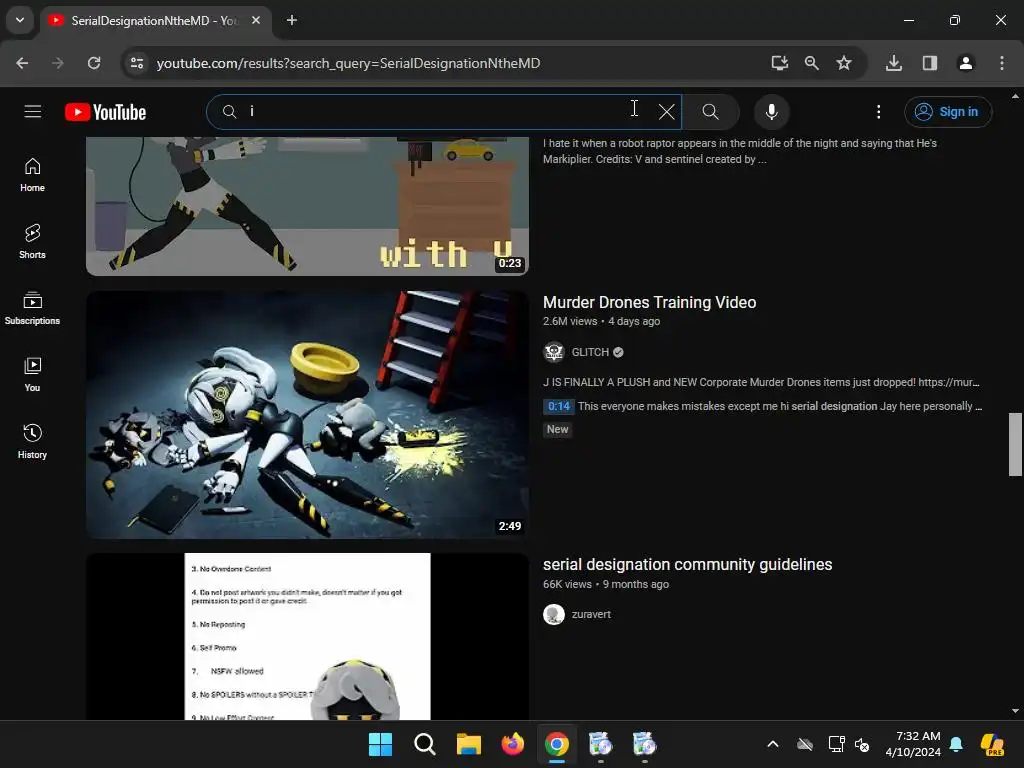Open the You section in sidebar
This screenshot has width=1024, height=768.
32,375
